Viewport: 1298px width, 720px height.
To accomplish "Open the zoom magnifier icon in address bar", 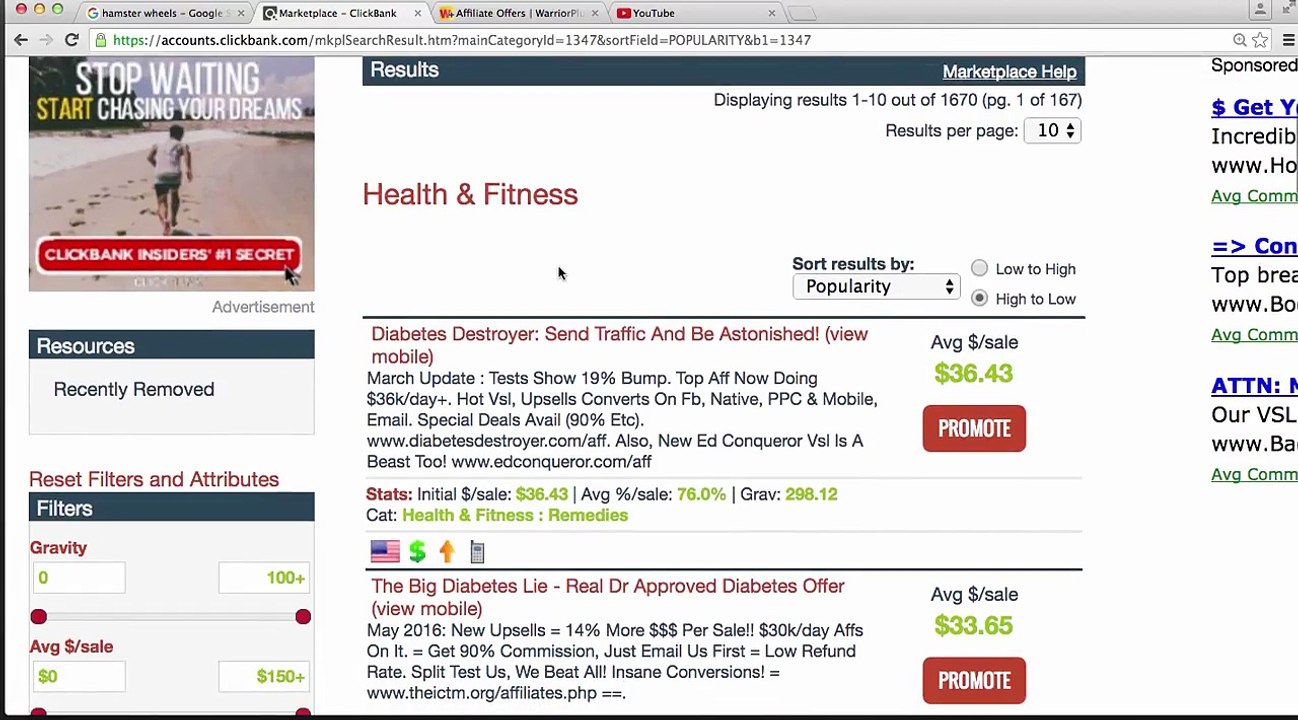I will 1239,40.
